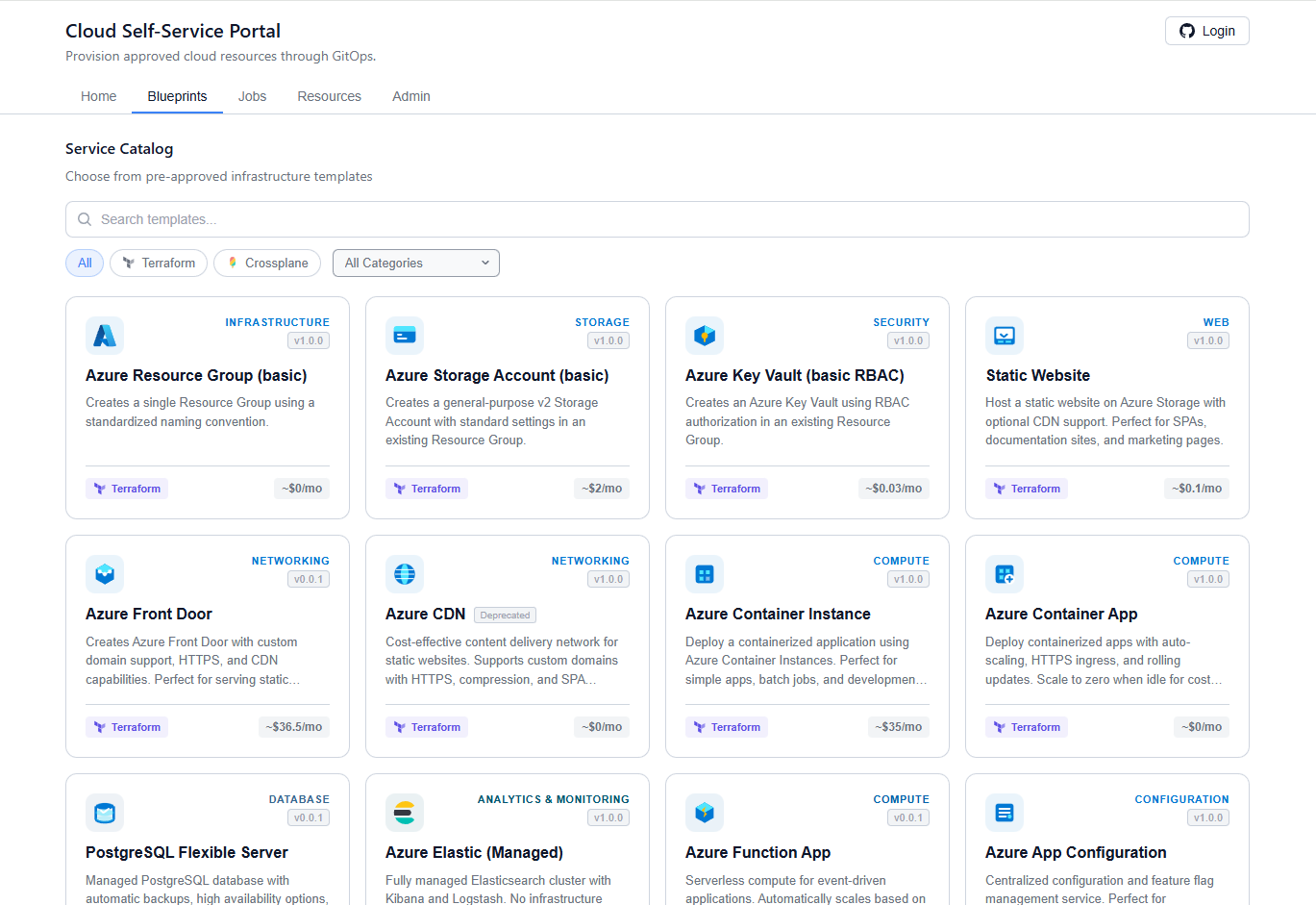Click the Azure Front Door icon
The image size is (1316, 905).
pyautogui.click(x=104, y=574)
